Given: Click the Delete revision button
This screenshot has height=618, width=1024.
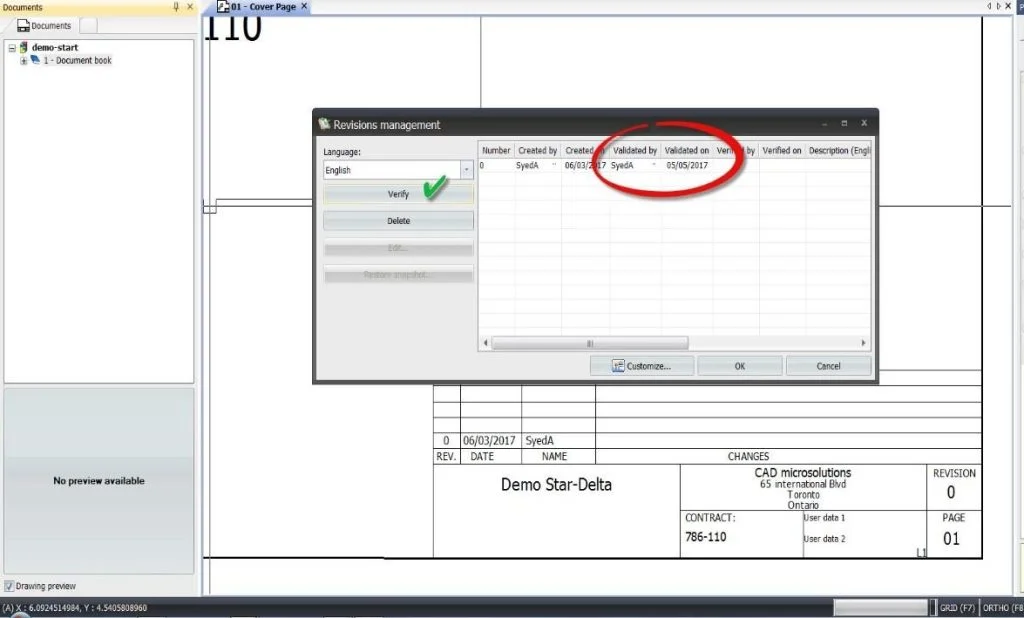Looking at the screenshot, I should click(x=398, y=221).
